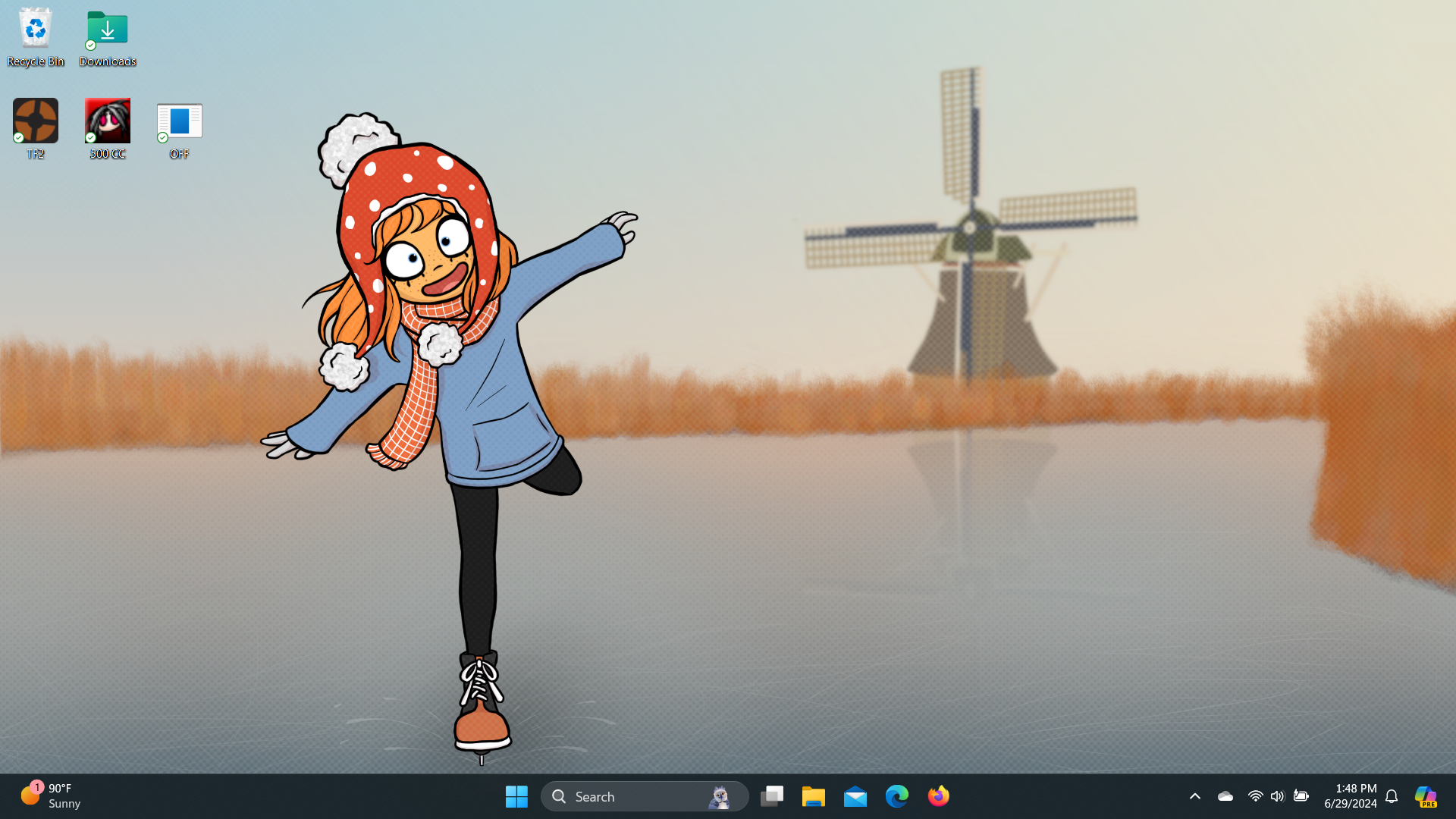
Task: Launch the TF2 desktop shortcut
Action: tap(35, 121)
